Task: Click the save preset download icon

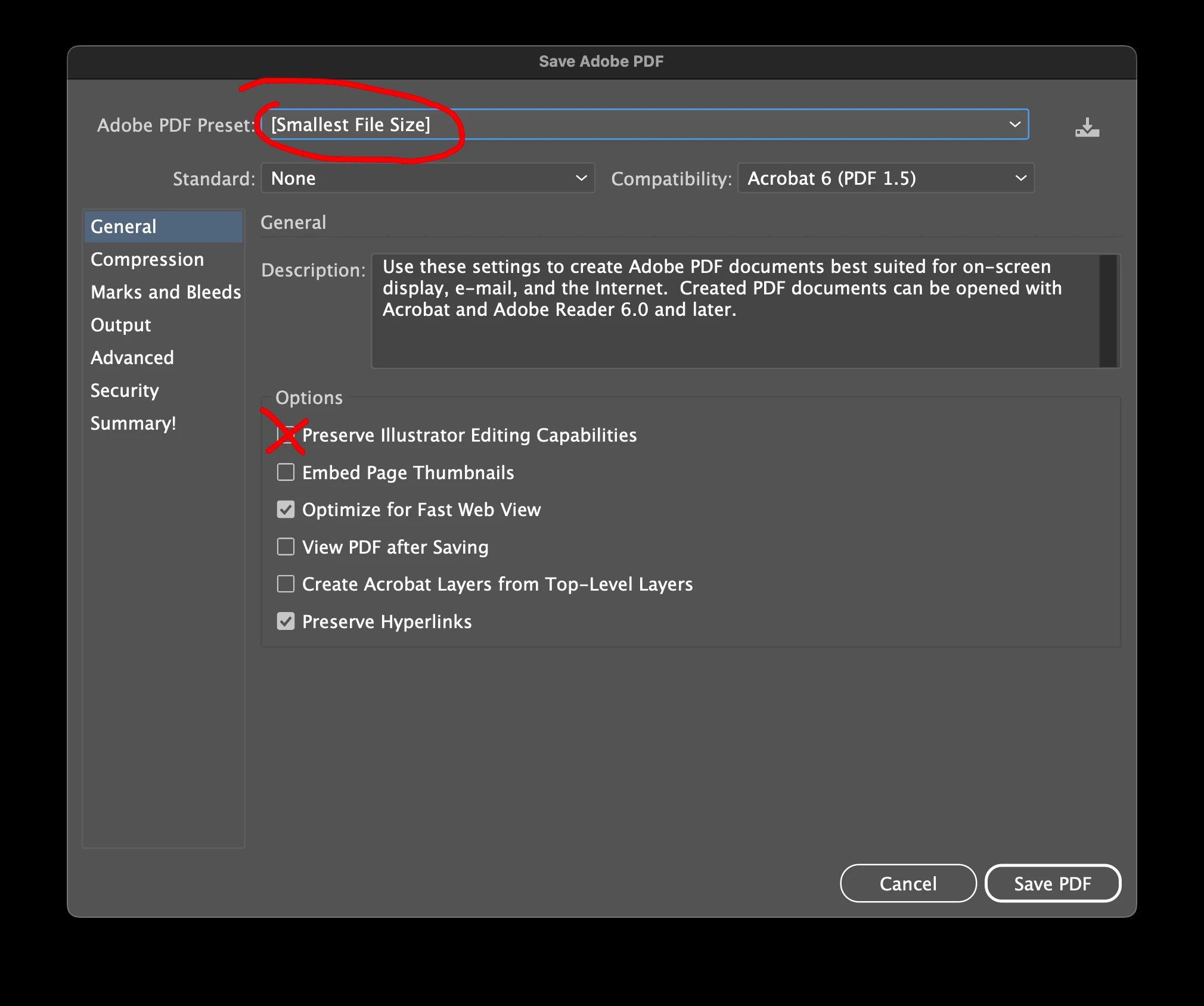Action: 1087,127
